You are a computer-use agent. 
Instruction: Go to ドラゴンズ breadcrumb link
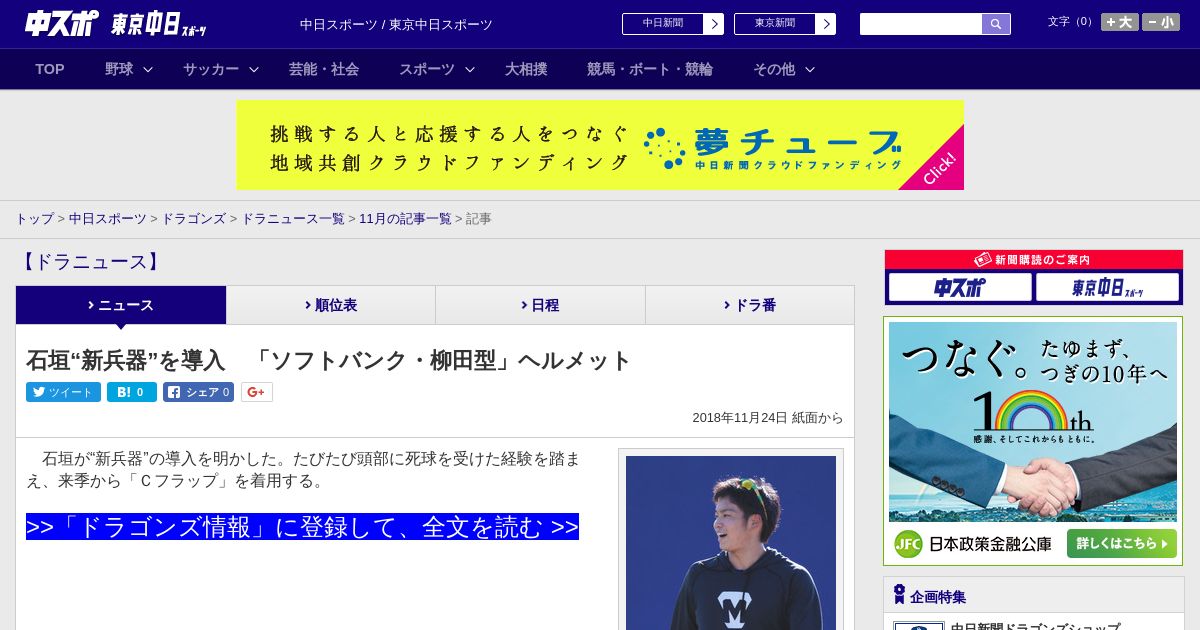[194, 218]
